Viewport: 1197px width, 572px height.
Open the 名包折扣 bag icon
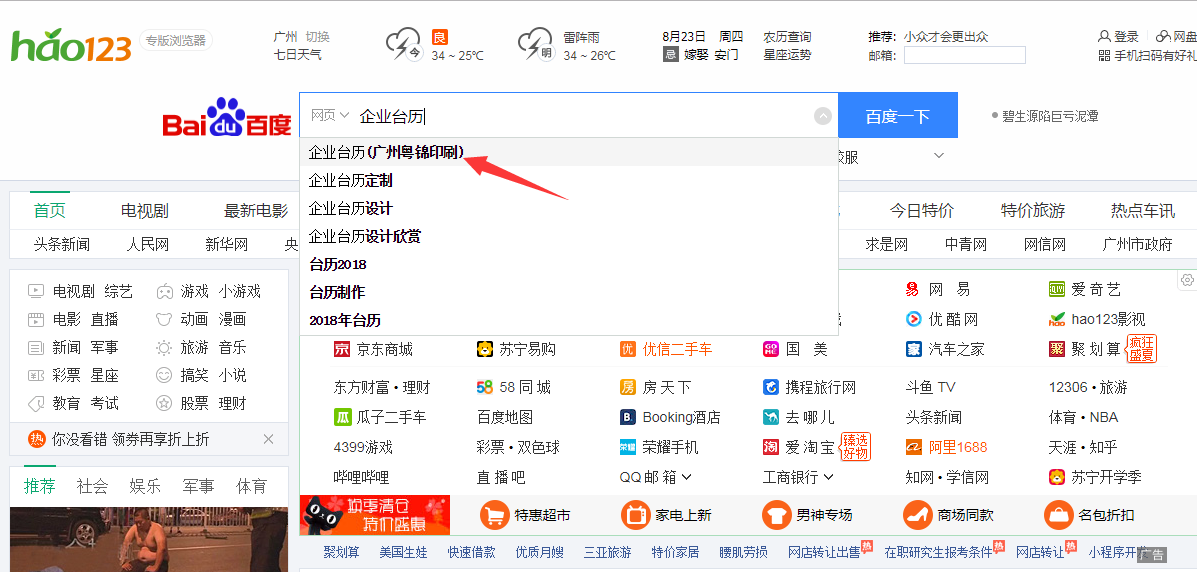click(x=1058, y=515)
